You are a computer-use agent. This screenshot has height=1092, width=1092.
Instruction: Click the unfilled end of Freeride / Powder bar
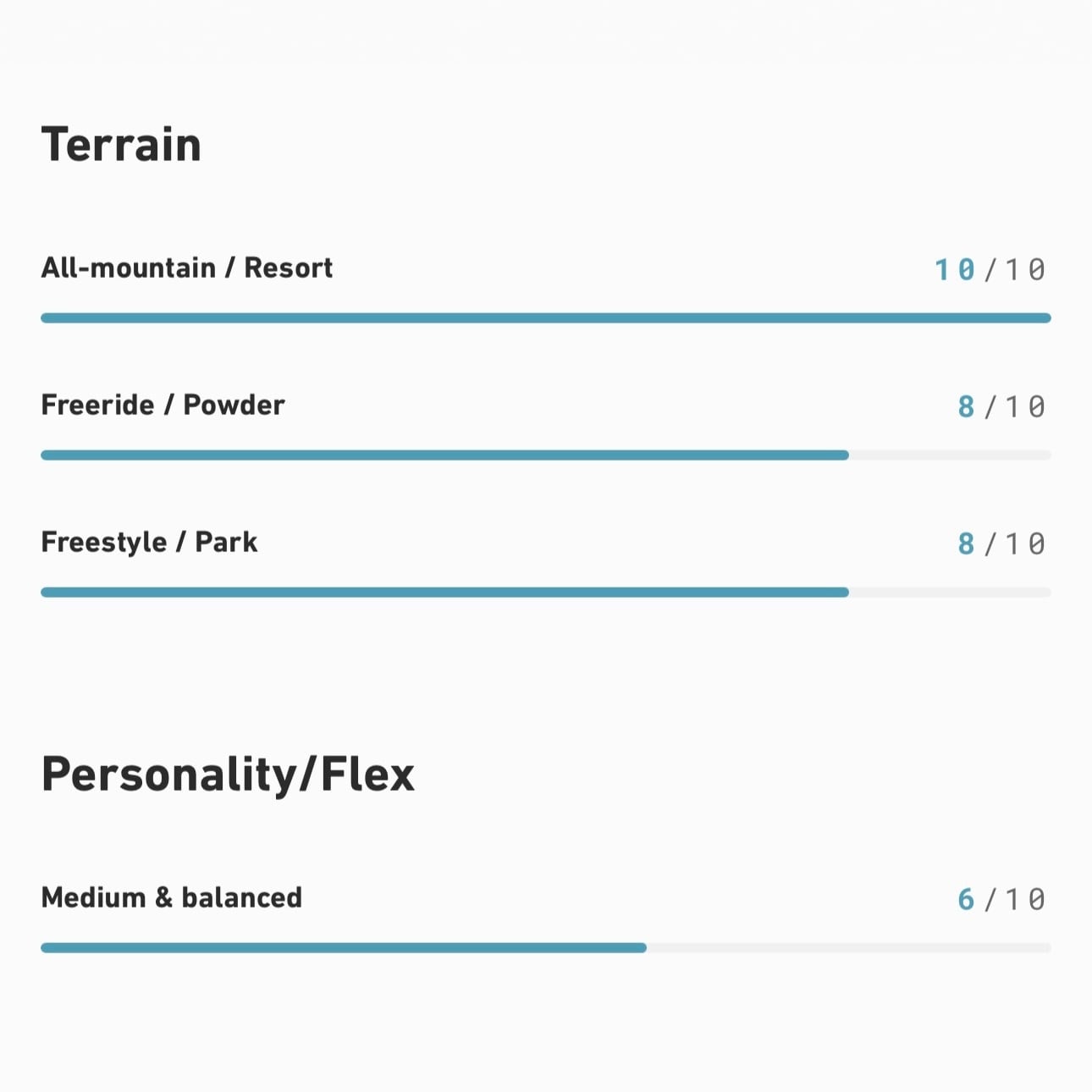coord(950,455)
